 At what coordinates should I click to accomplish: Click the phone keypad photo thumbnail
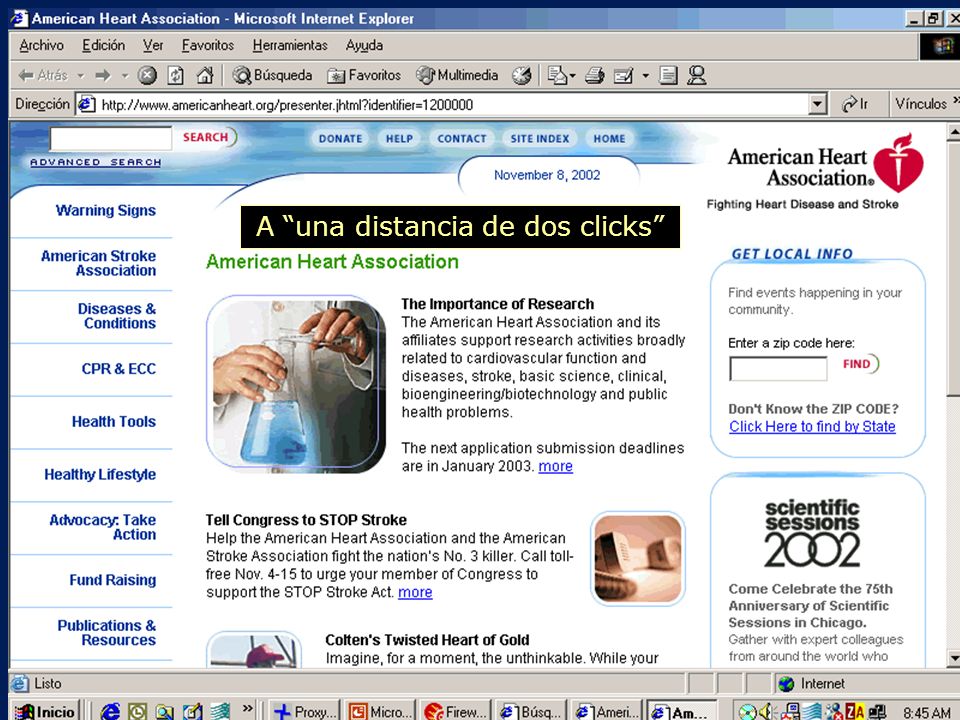coord(638,558)
